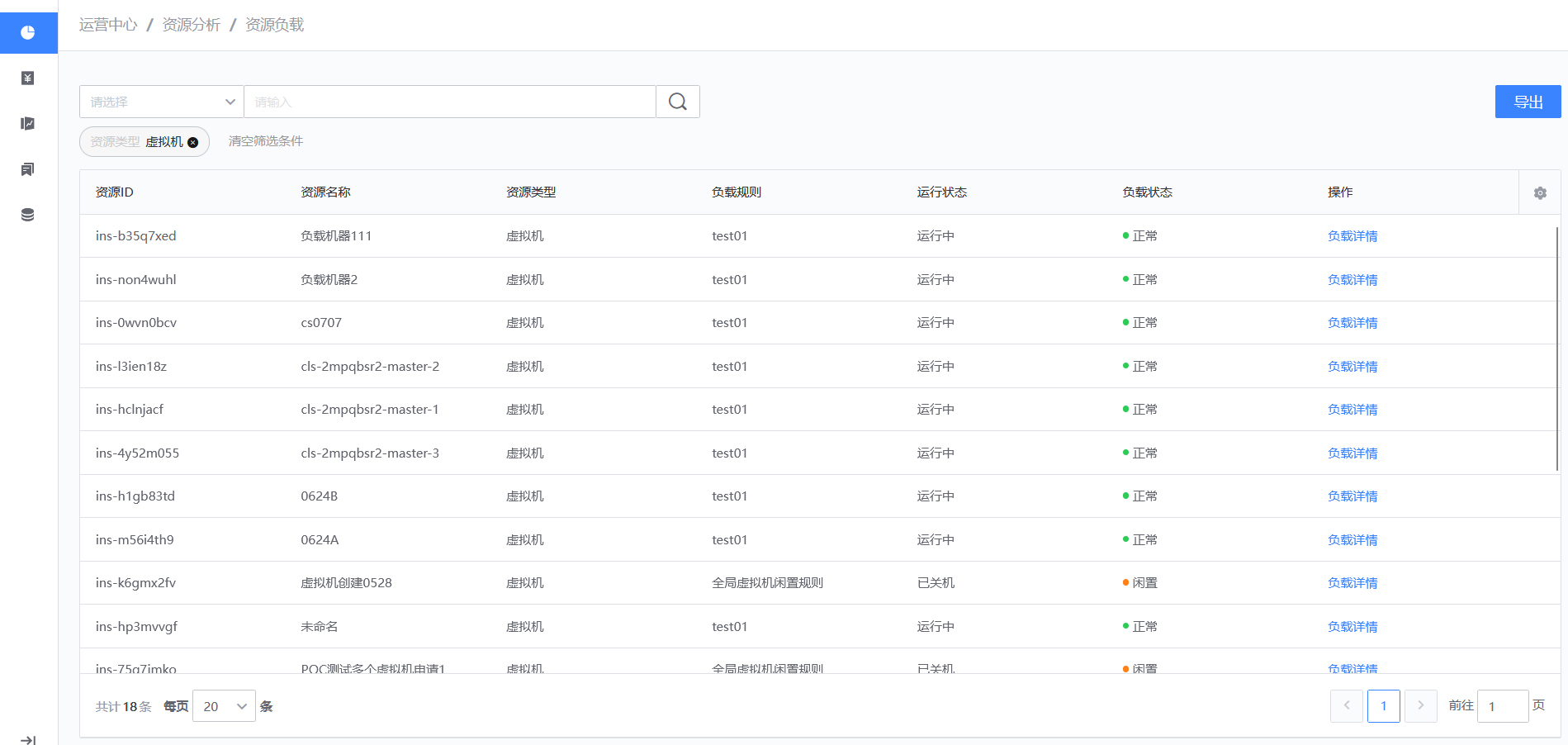
Task: Go to next page using right chevron
Action: [1421, 705]
